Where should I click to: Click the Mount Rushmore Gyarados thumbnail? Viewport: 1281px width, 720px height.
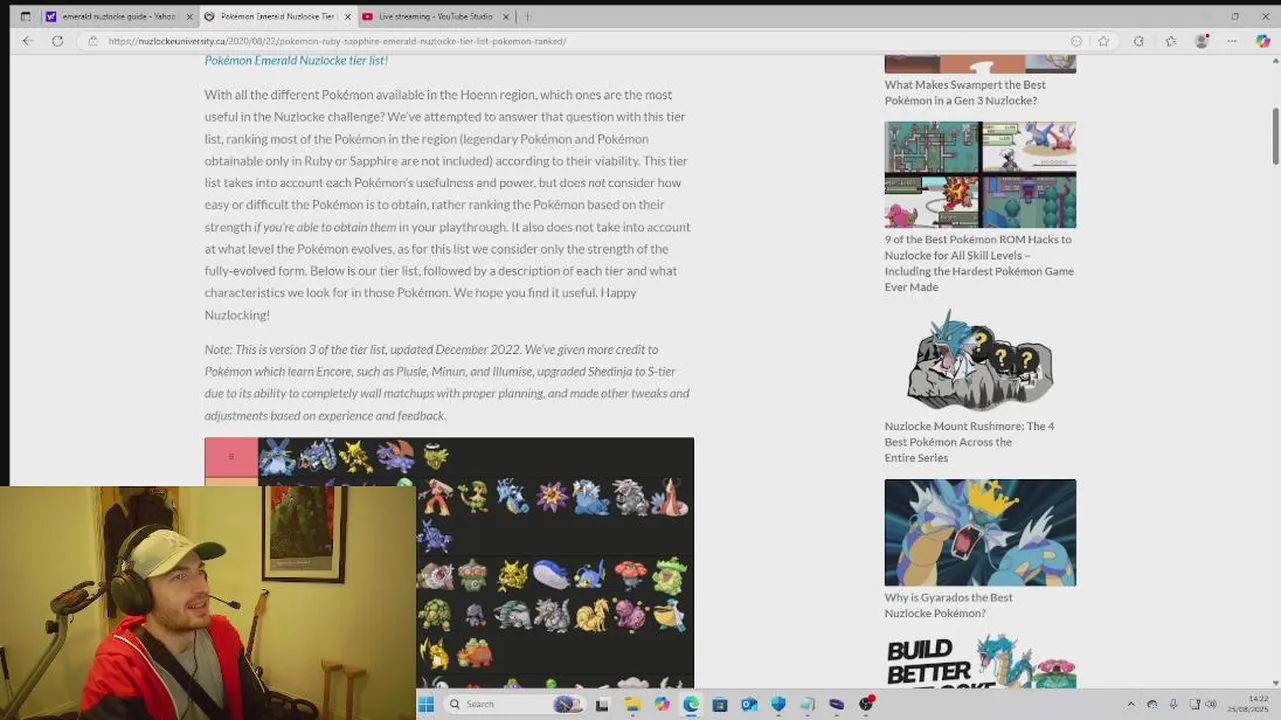tap(980, 360)
